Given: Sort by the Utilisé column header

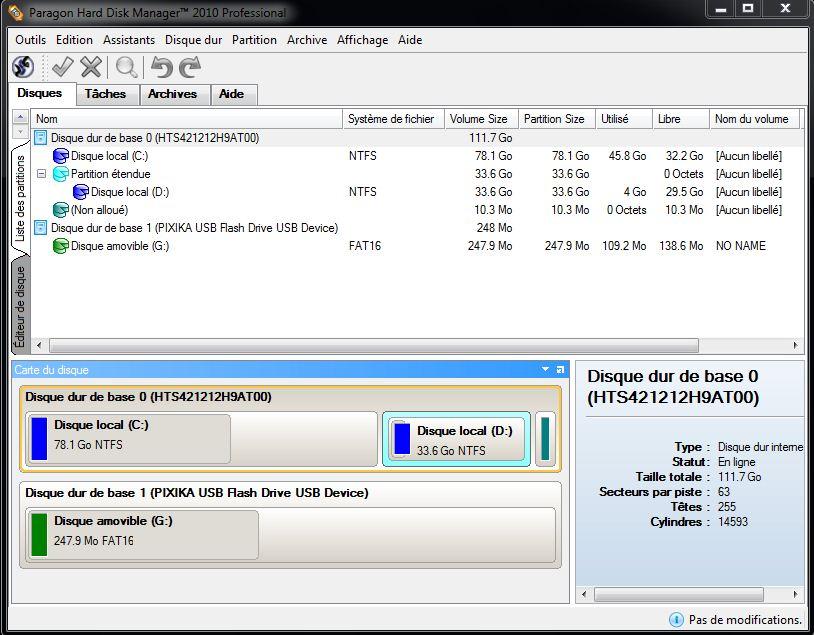Looking at the screenshot, I should (624, 119).
